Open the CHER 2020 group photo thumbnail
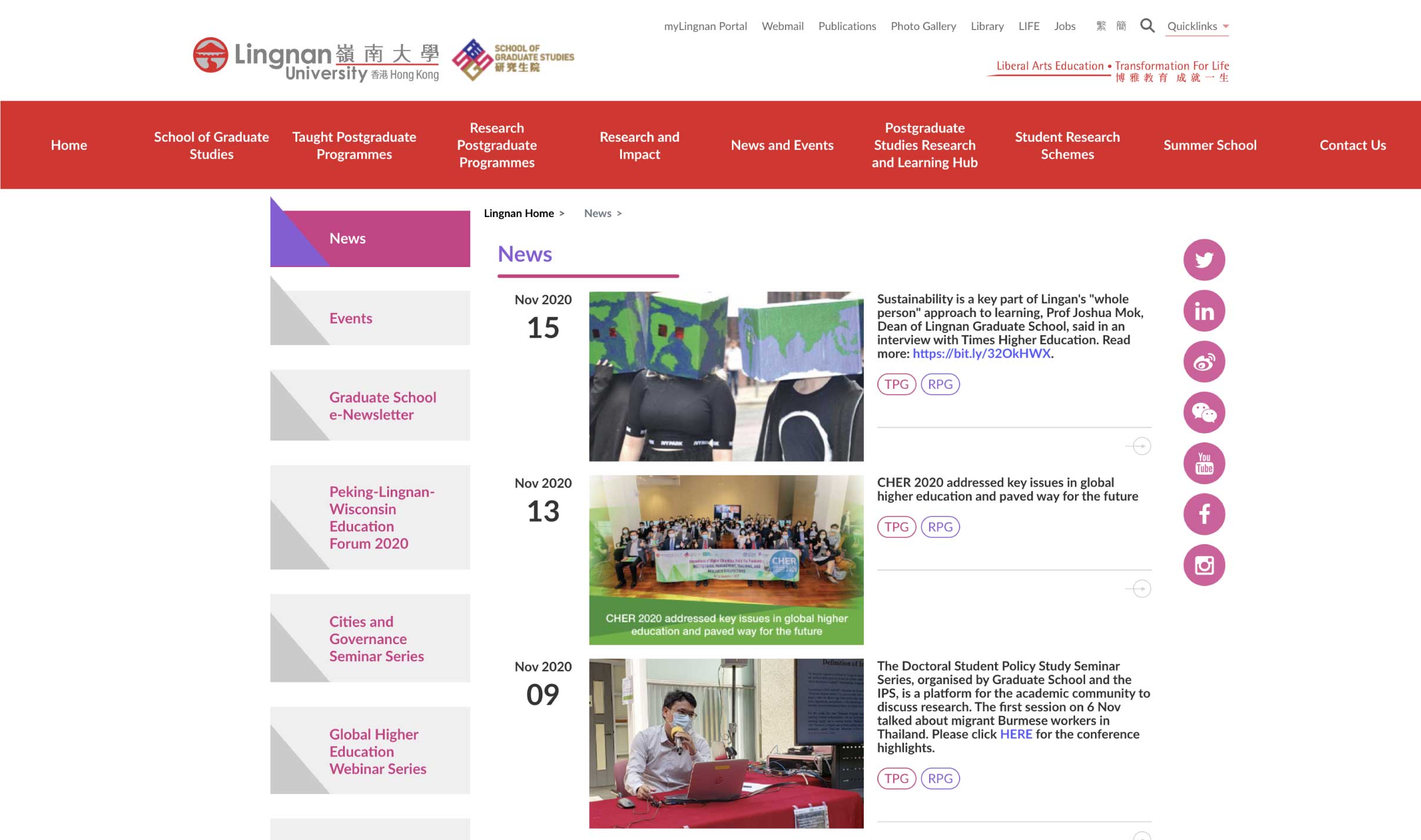The width and height of the screenshot is (1421, 840). pyautogui.click(x=726, y=559)
